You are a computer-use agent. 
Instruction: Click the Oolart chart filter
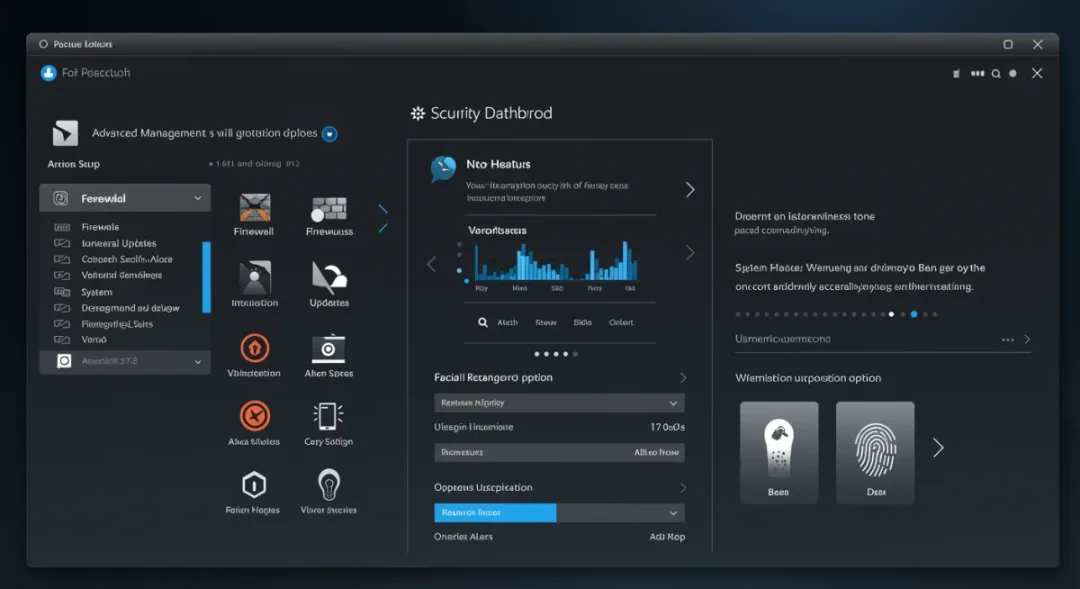(621, 322)
